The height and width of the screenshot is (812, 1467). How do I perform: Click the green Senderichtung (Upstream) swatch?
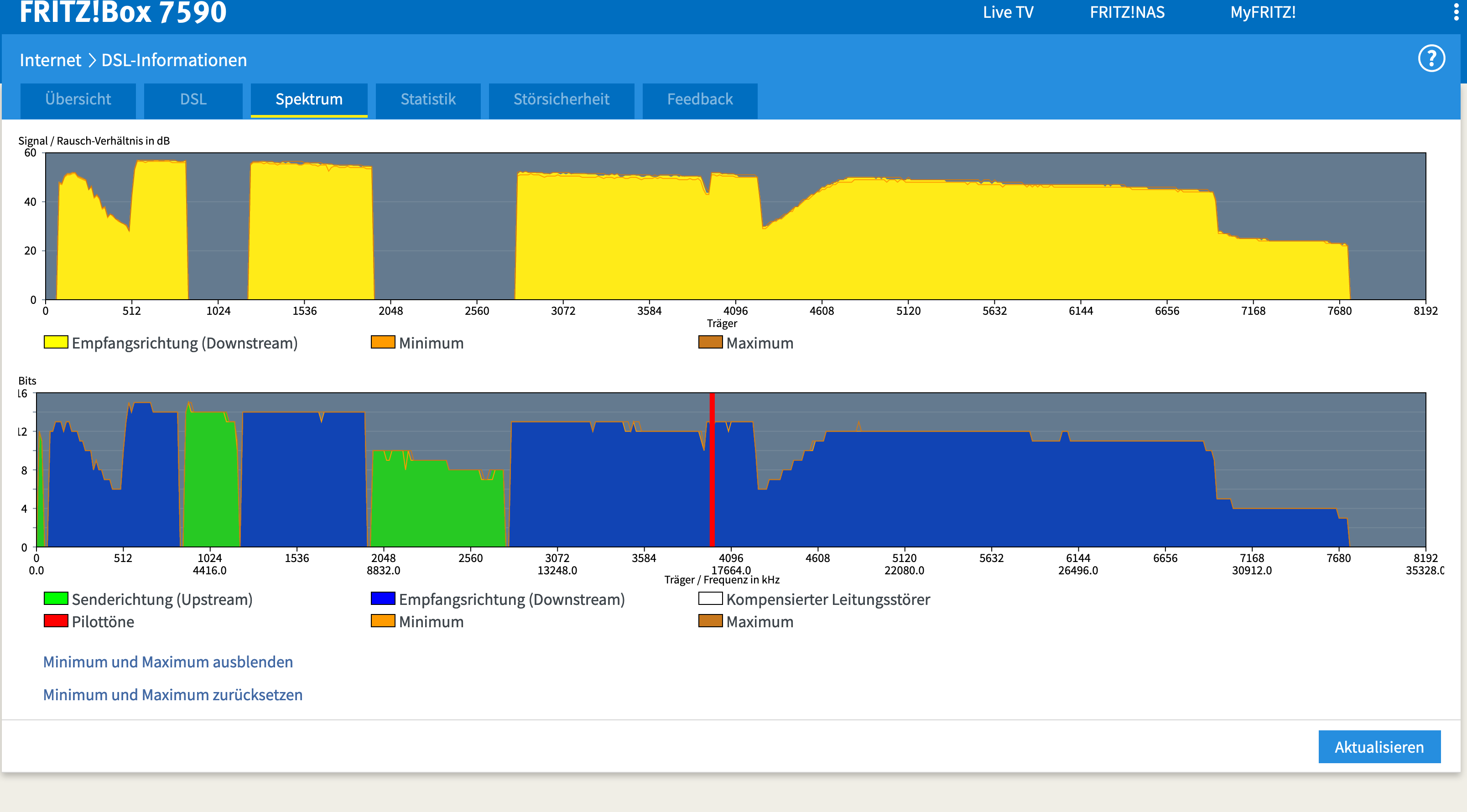pyautogui.click(x=56, y=599)
